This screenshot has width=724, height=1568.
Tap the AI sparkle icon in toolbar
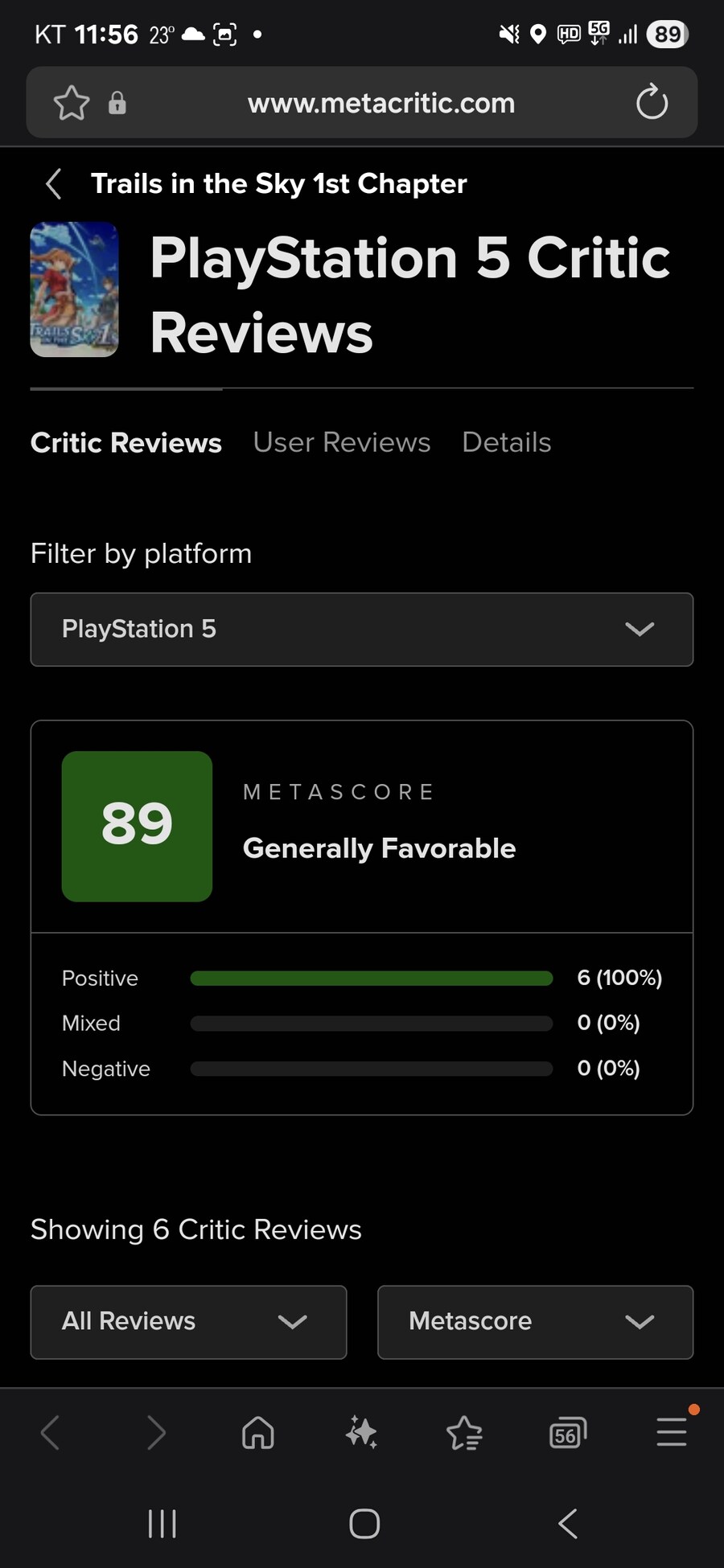pyautogui.click(x=361, y=1432)
